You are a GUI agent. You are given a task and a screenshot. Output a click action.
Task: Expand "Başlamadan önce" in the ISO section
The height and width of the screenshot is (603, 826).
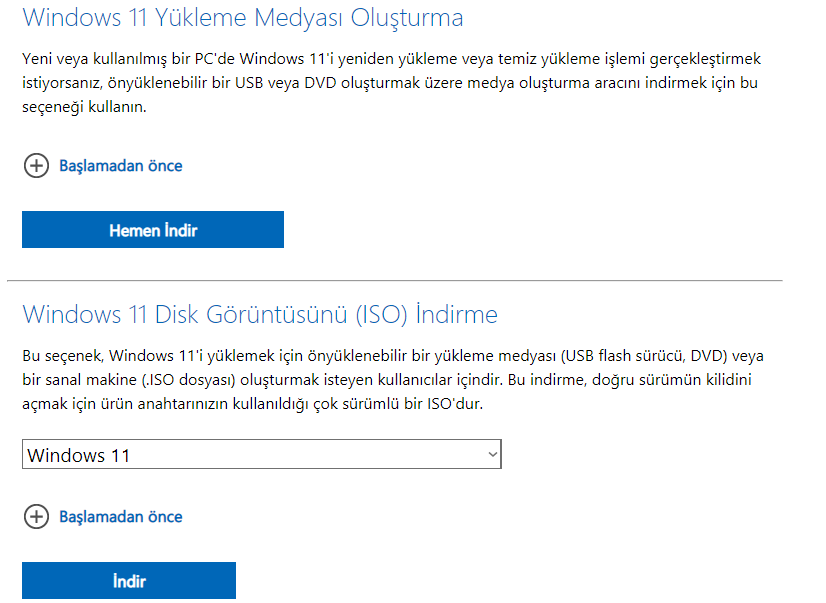[120, 517]
